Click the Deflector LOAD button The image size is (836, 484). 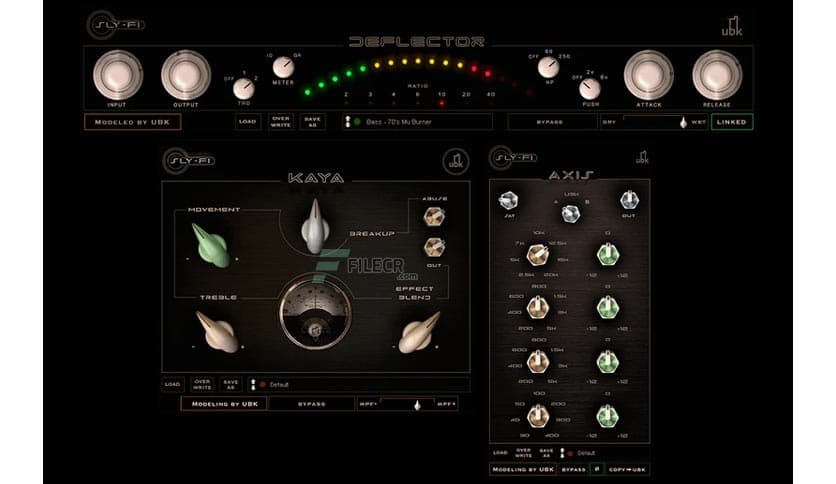coord(247,122)
